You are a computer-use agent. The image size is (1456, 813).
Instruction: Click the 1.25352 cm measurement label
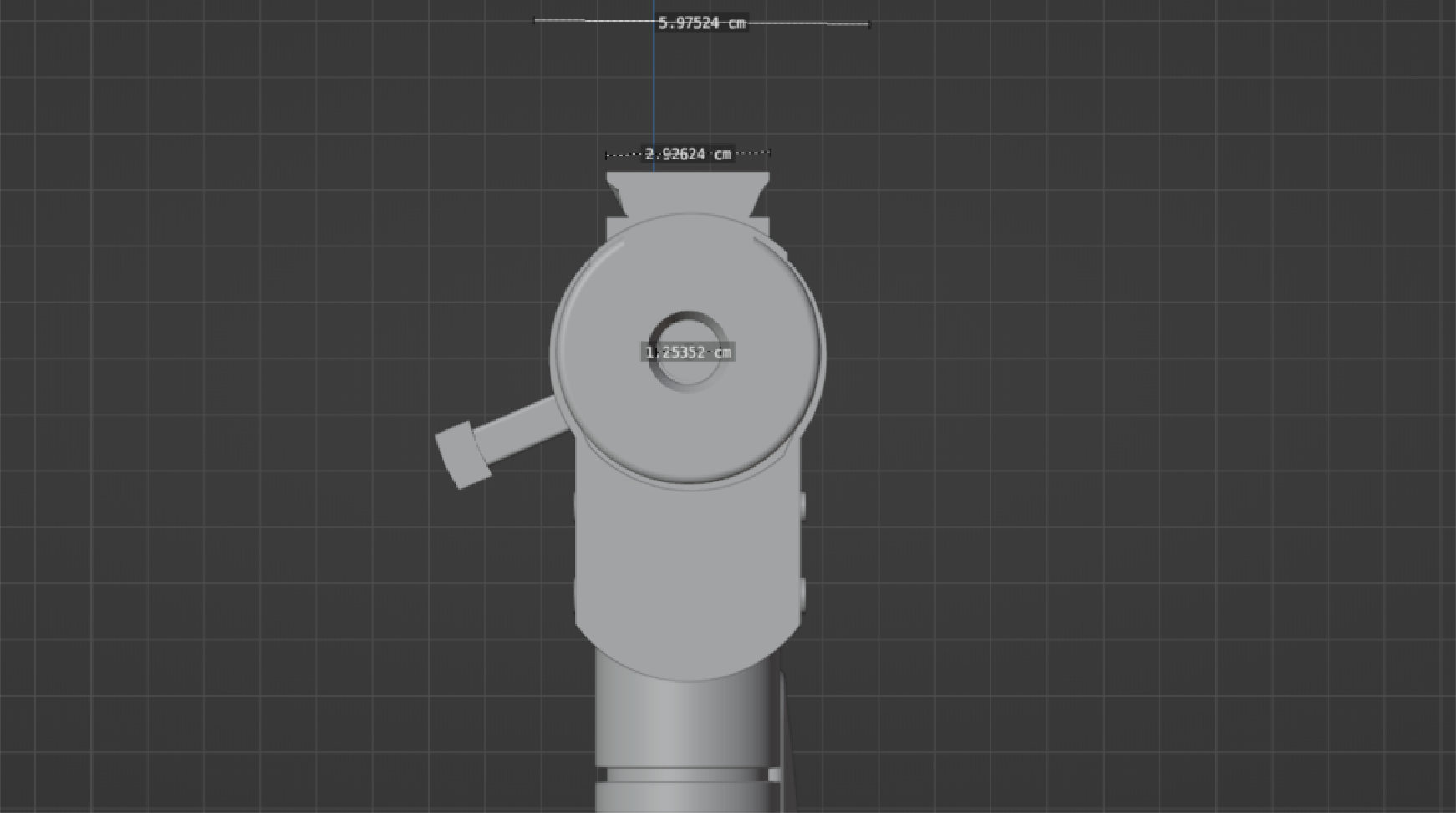coord(689,353)
